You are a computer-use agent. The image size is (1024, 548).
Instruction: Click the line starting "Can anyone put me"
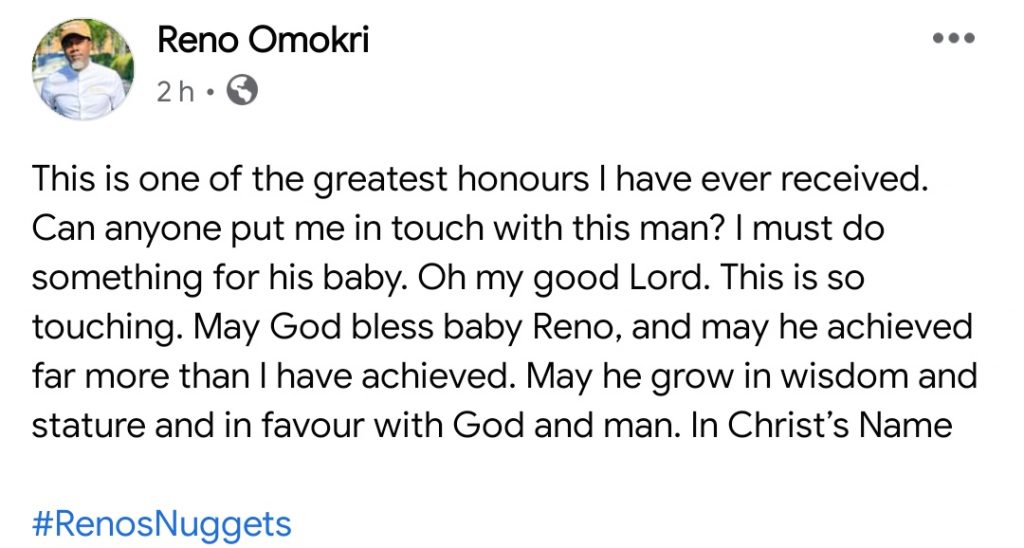point(459,231)
